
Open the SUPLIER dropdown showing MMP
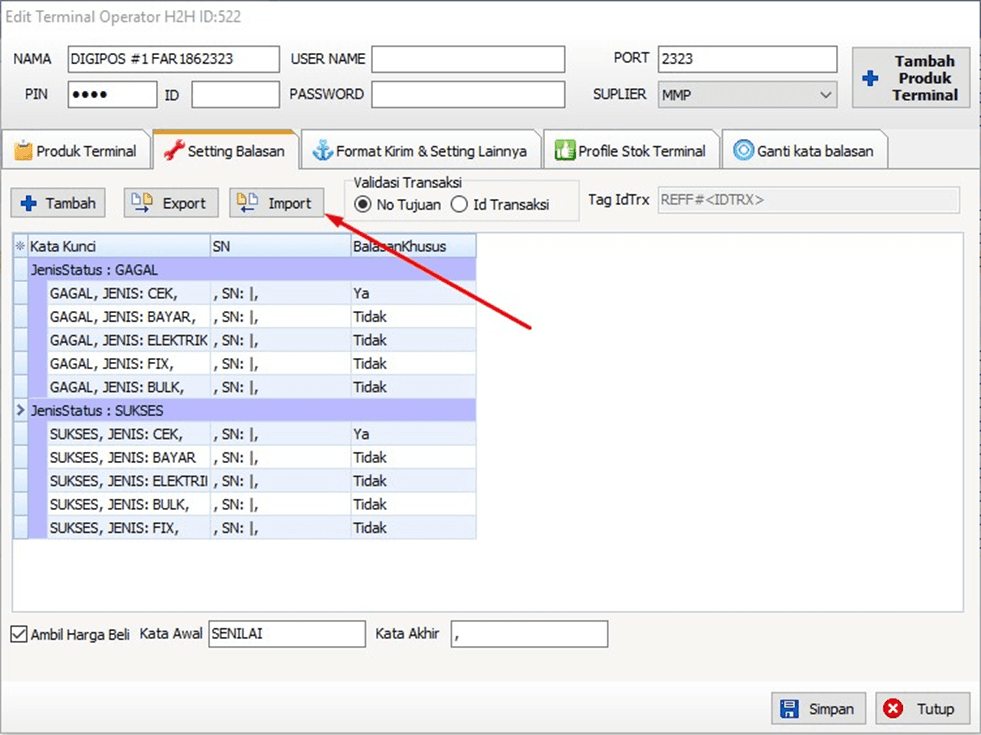coord(825,94)
